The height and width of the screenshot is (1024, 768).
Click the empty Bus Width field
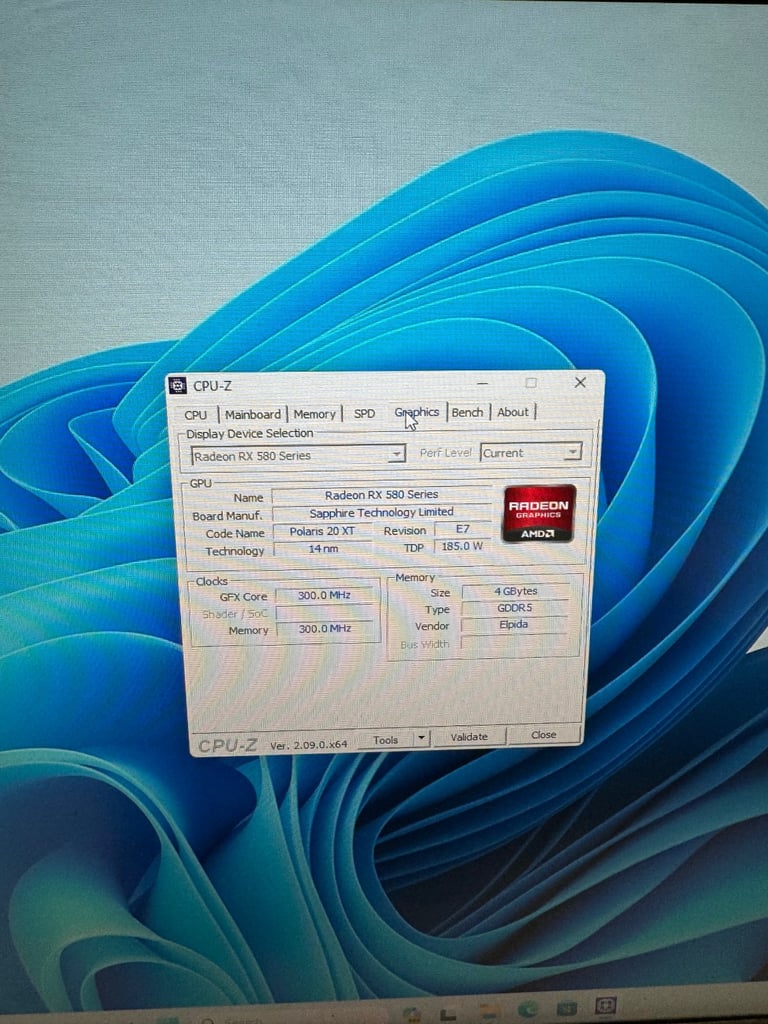coord(513,642)
